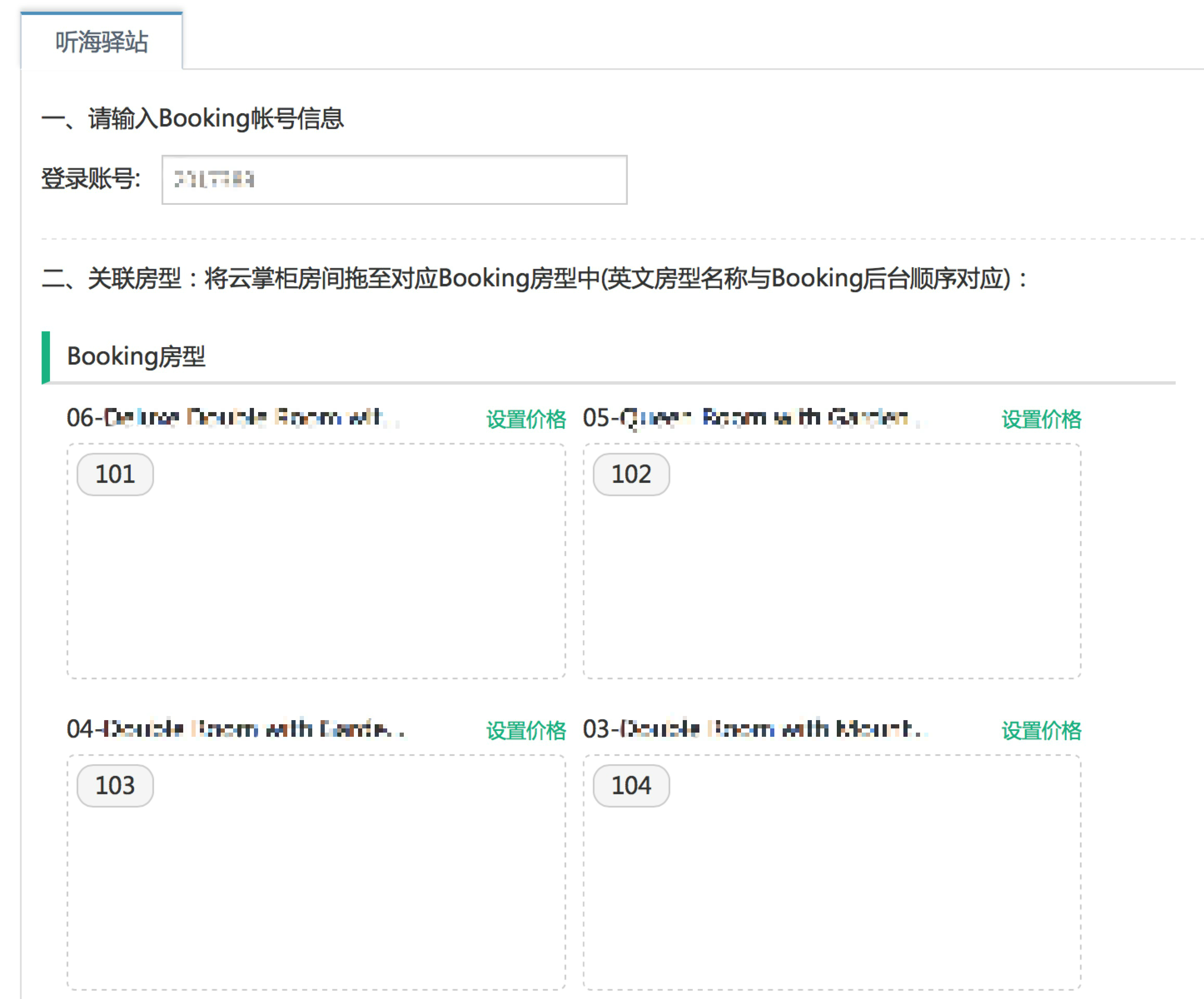Click empty drop area under room 103
Screen dimensions: 1204x999
tap(316, 894)
